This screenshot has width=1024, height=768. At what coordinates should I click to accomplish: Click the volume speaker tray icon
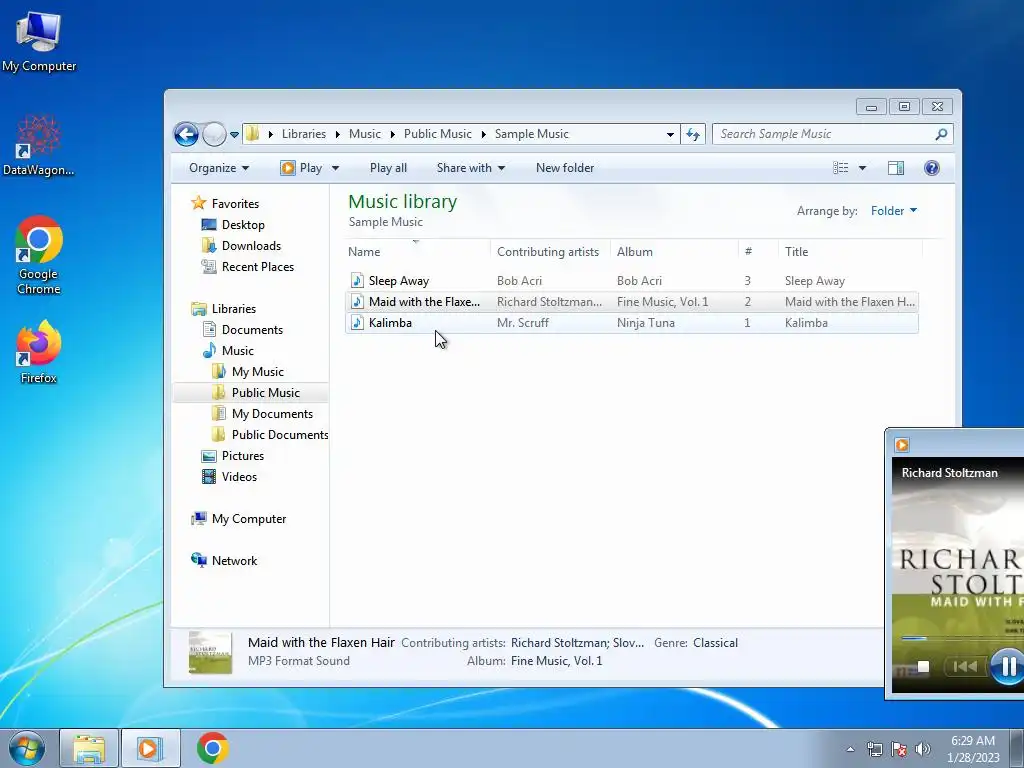click(923, 749)
